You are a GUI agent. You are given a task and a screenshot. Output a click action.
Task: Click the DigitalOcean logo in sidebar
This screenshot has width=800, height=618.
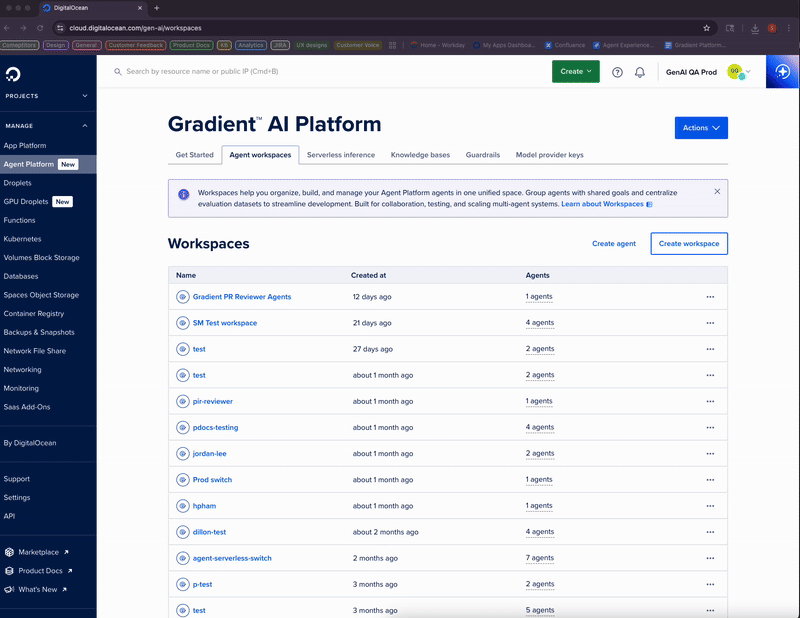13,73
